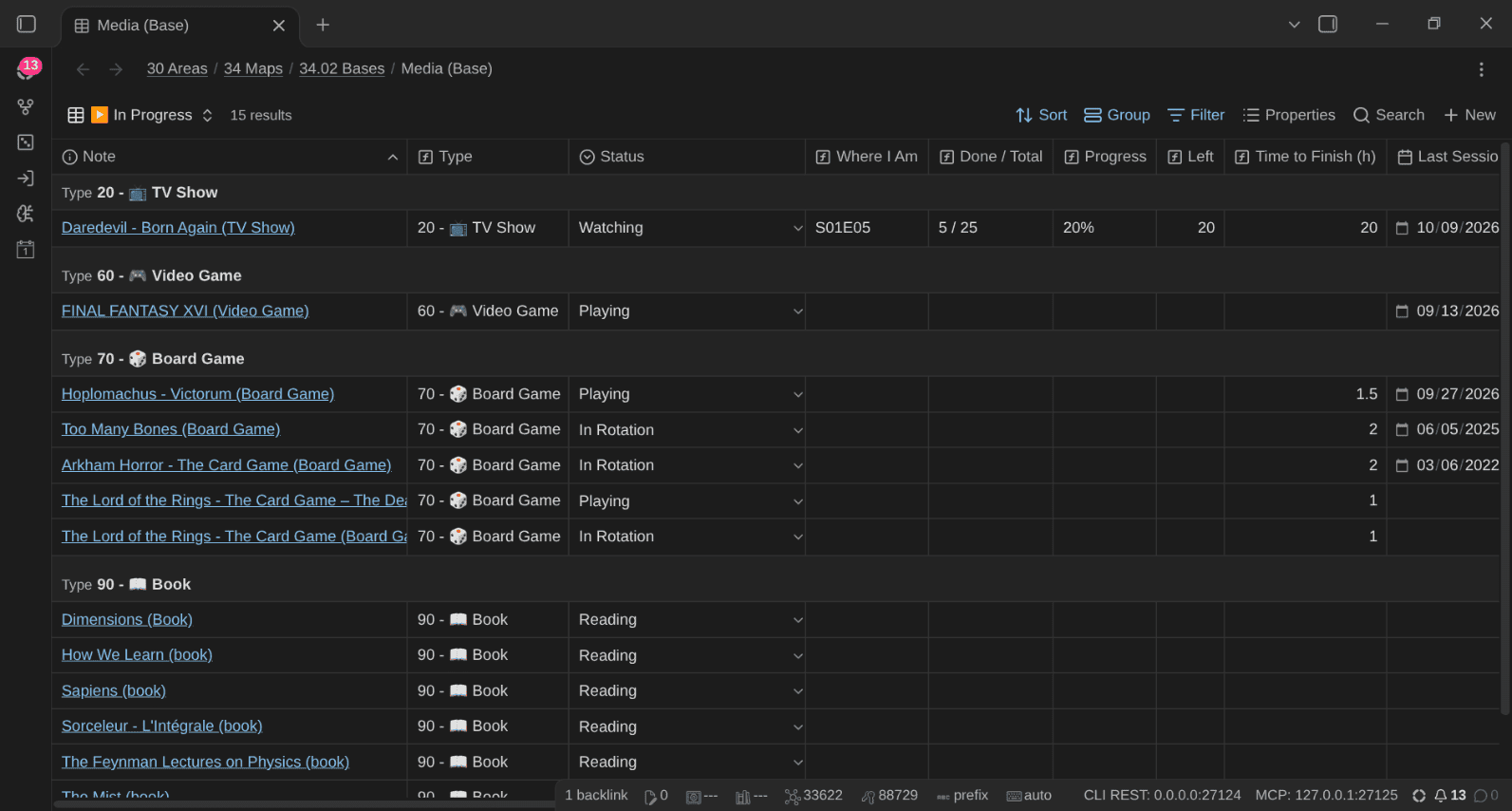Image resolution: width=1512 pixels, height=811 pixels.
Task: Click the S01E05 cell
Action: [x=867, y=228]
